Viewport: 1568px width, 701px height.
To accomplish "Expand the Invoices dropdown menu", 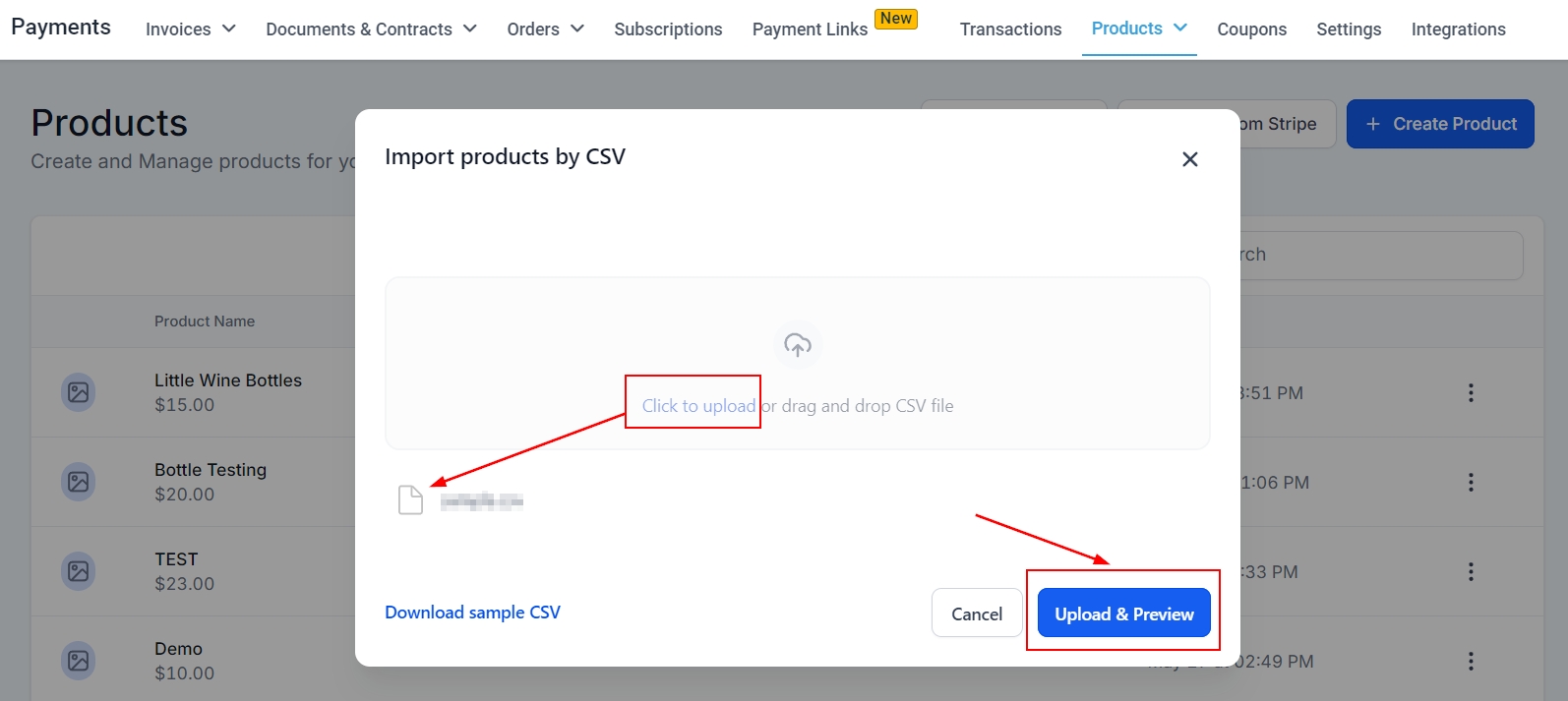I will tap(191, 29).
